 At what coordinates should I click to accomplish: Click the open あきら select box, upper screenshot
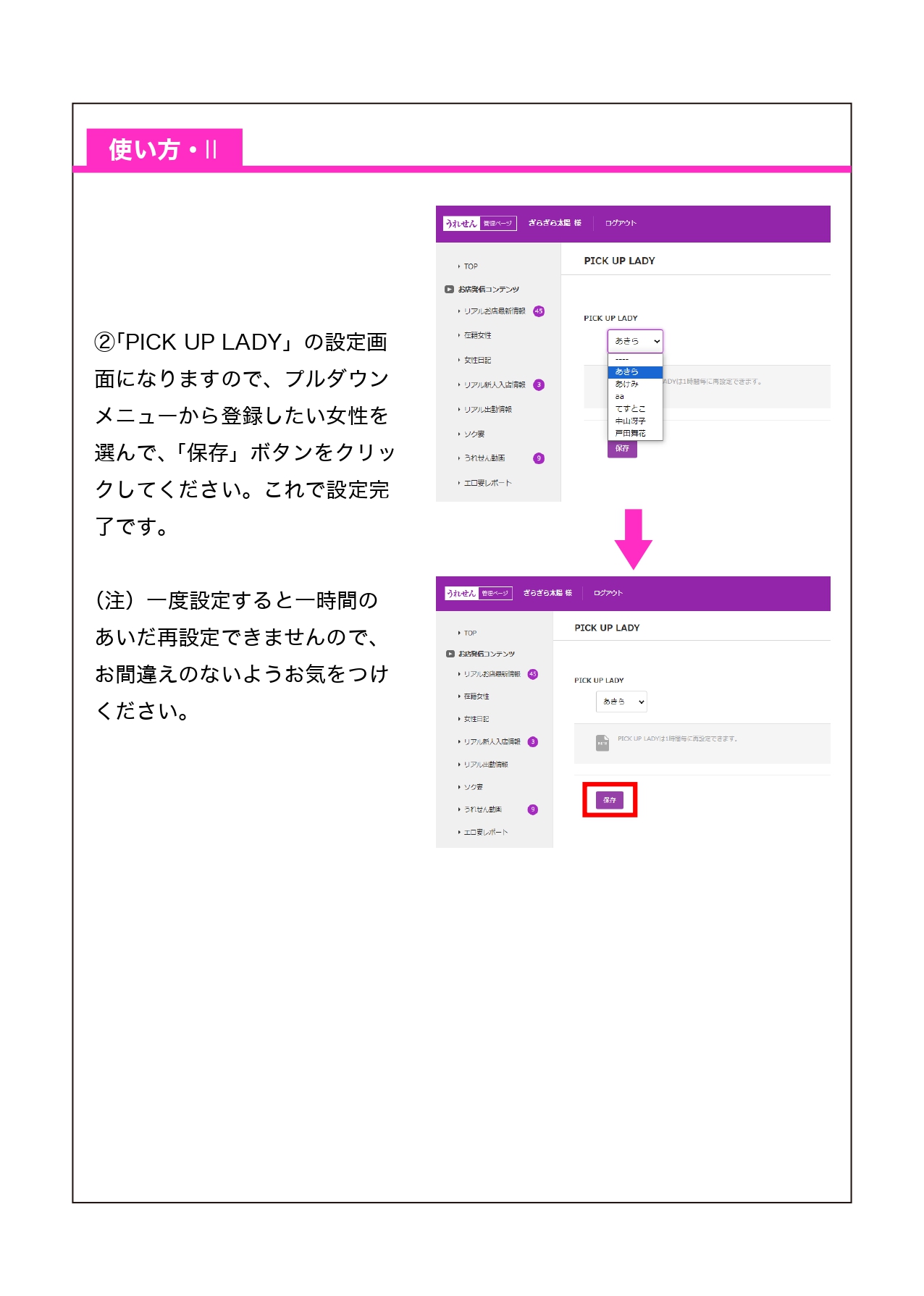(635, 341)
